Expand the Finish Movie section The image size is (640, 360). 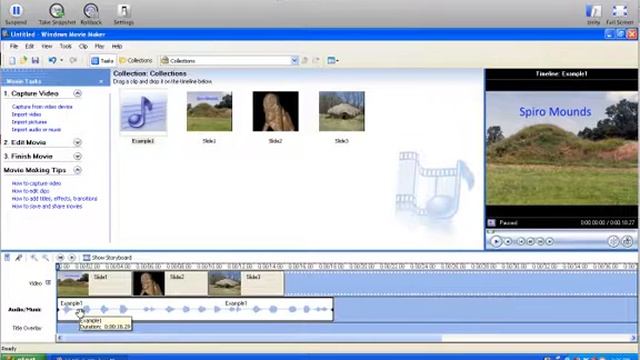point(77,156)
